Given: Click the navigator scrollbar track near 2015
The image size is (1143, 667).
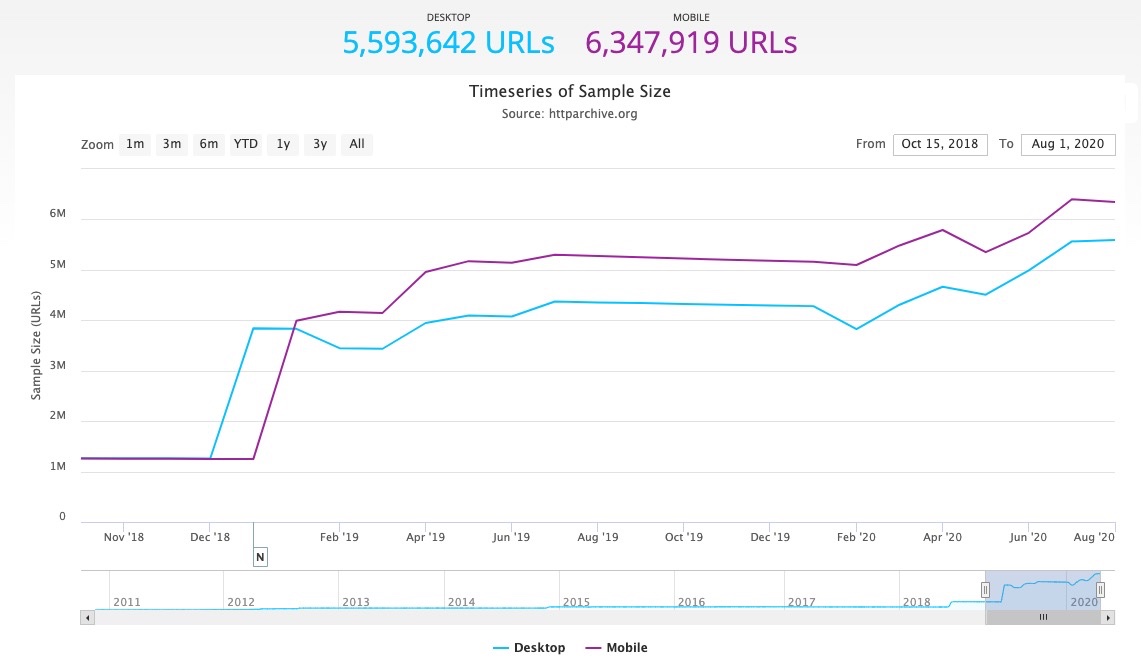Looking at the screenshot, I should 575,617.
